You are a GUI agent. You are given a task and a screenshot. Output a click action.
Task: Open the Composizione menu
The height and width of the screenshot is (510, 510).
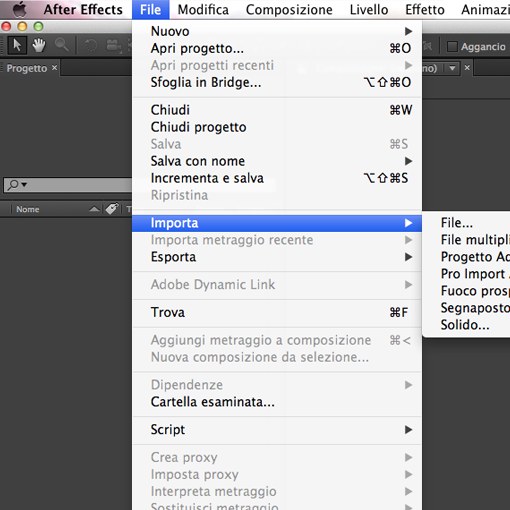[x=289, y=9]
